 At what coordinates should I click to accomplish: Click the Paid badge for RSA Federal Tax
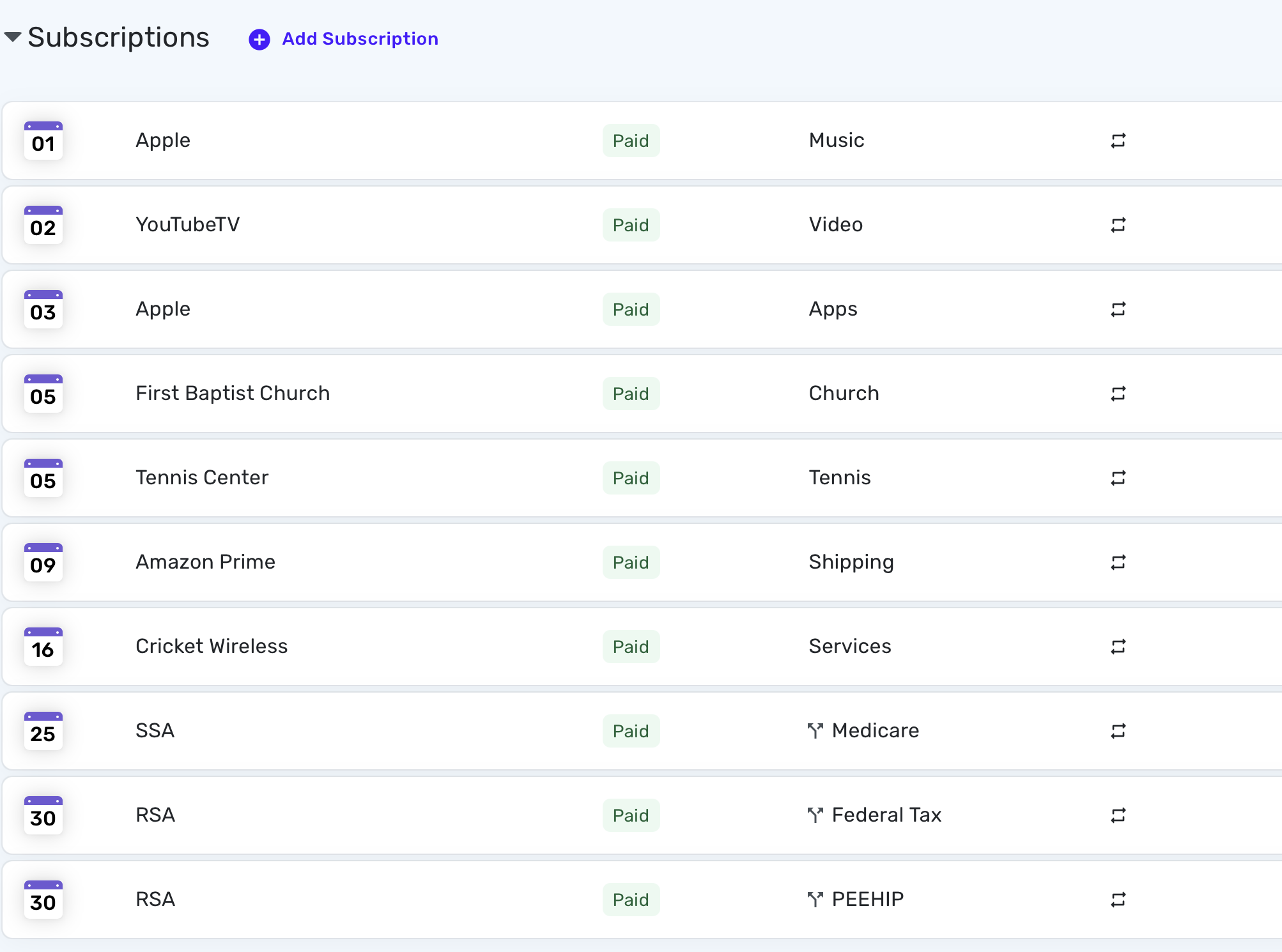631,815
